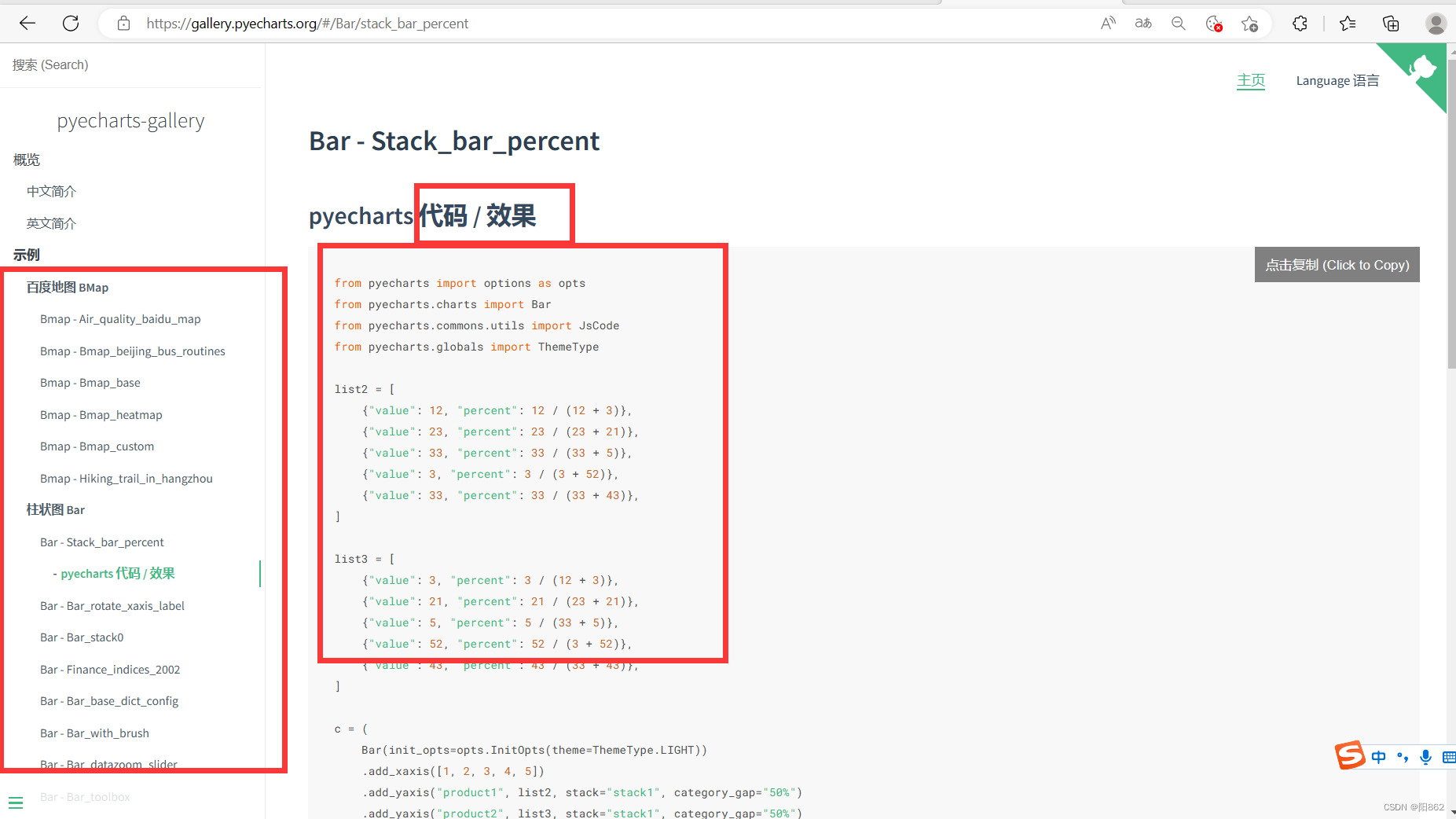Select the 示例 sidebar section

[x=27, y=255]
